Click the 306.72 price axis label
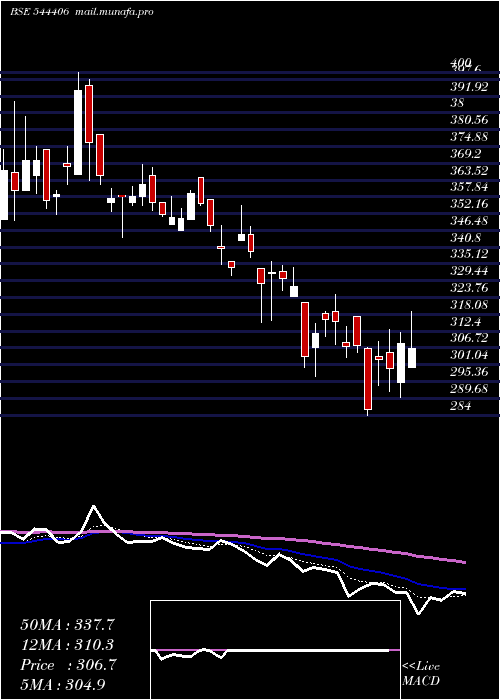 click(469, 339)
